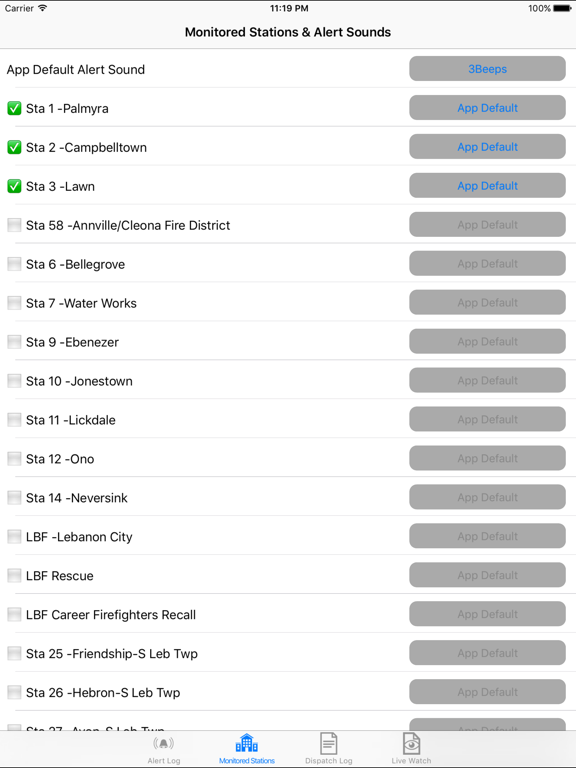
Task: Enable Sta 58 -Annville/Cleona Fire District checkbox
Action: point(14,225)
